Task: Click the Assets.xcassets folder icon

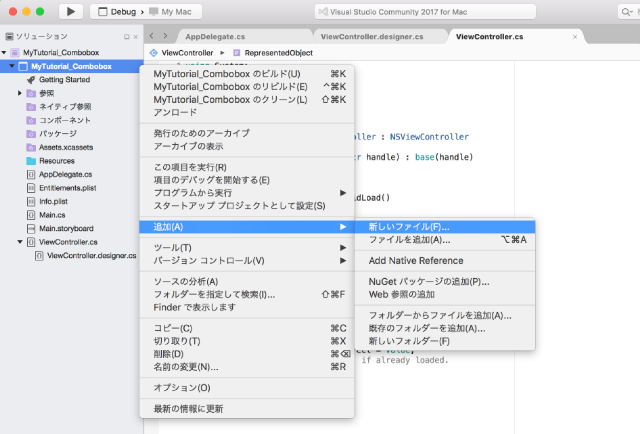Action: (x=31, y=147)
